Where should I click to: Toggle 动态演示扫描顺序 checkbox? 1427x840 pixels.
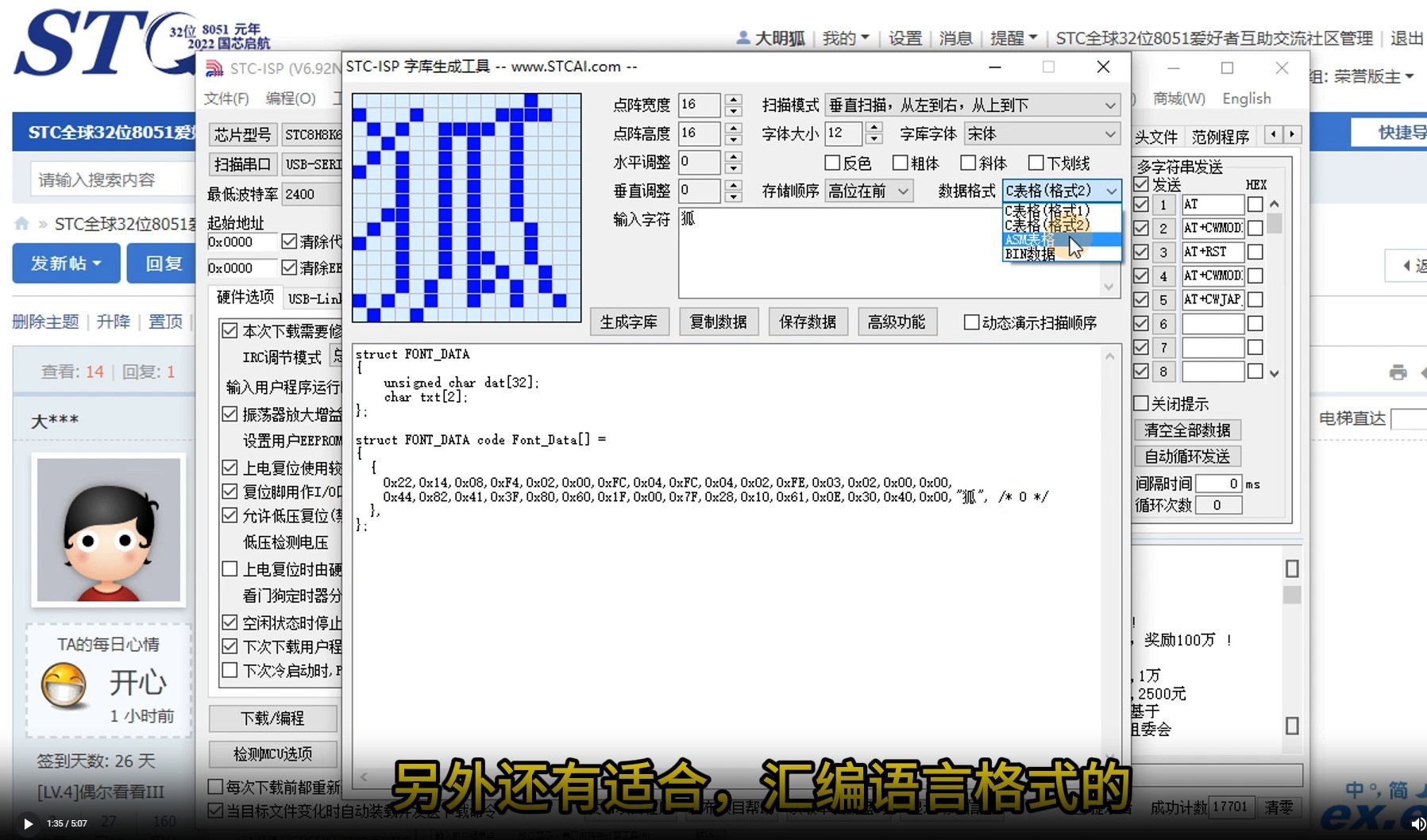pos(971,322)
